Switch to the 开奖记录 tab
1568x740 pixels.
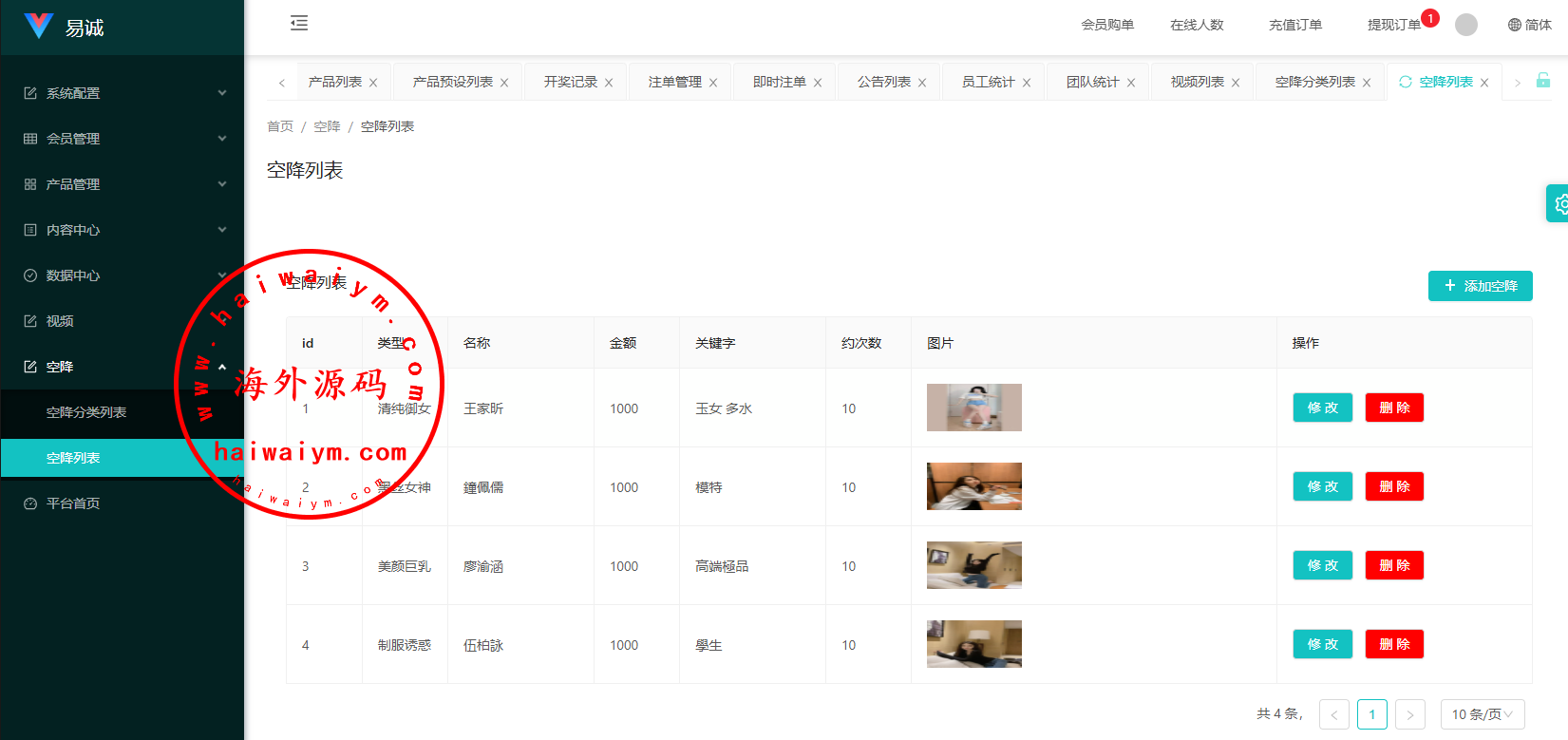click(x=570, y=83)
